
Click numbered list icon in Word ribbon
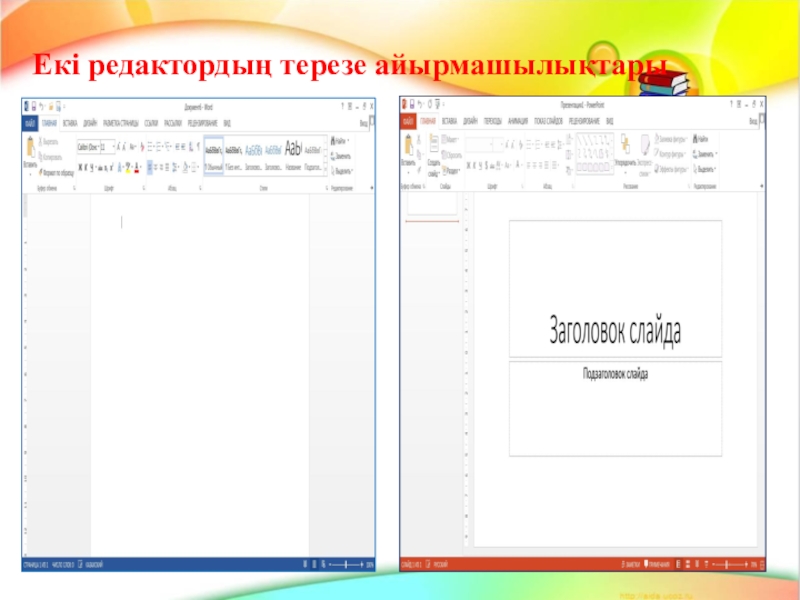[159, 146]
